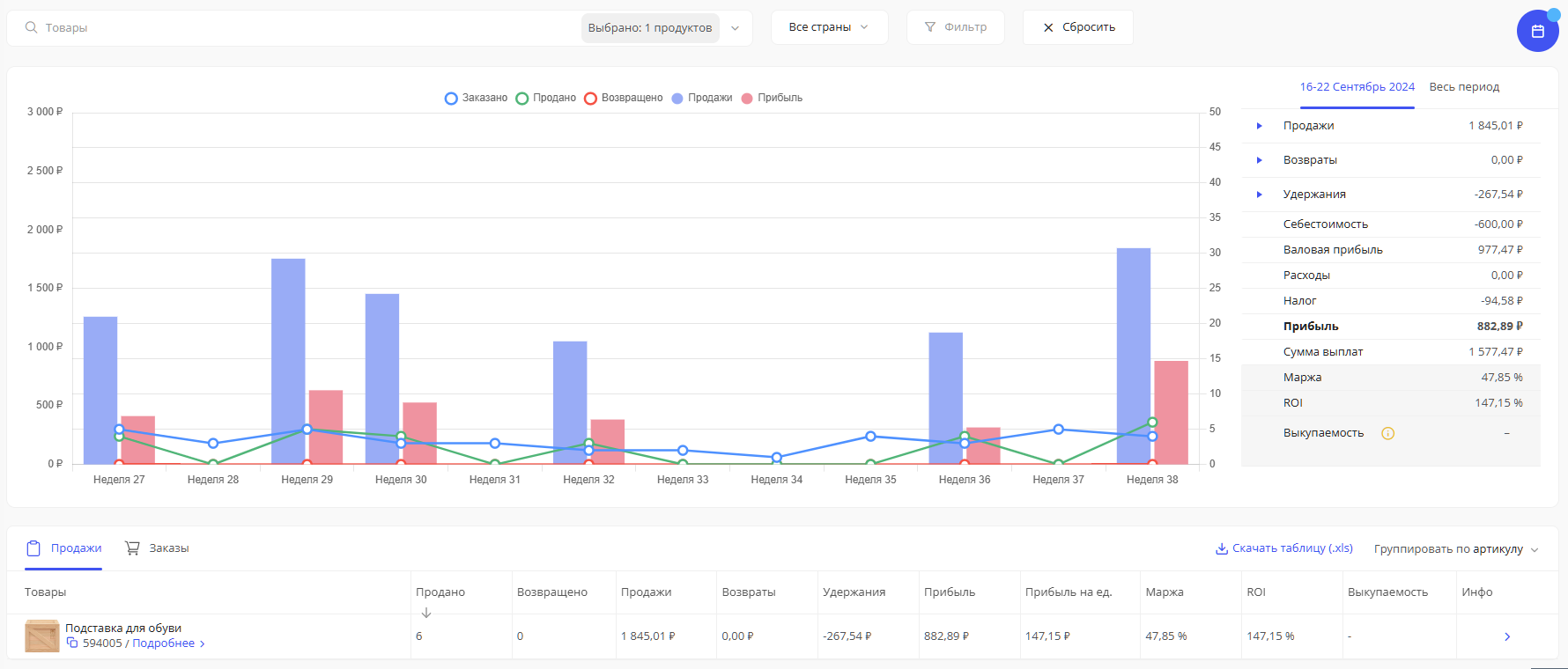Open the Группировать по артикулу dropdown
Viewport: 1568px width, 669px height.
pyautogui.click(x=1455, y=549)
